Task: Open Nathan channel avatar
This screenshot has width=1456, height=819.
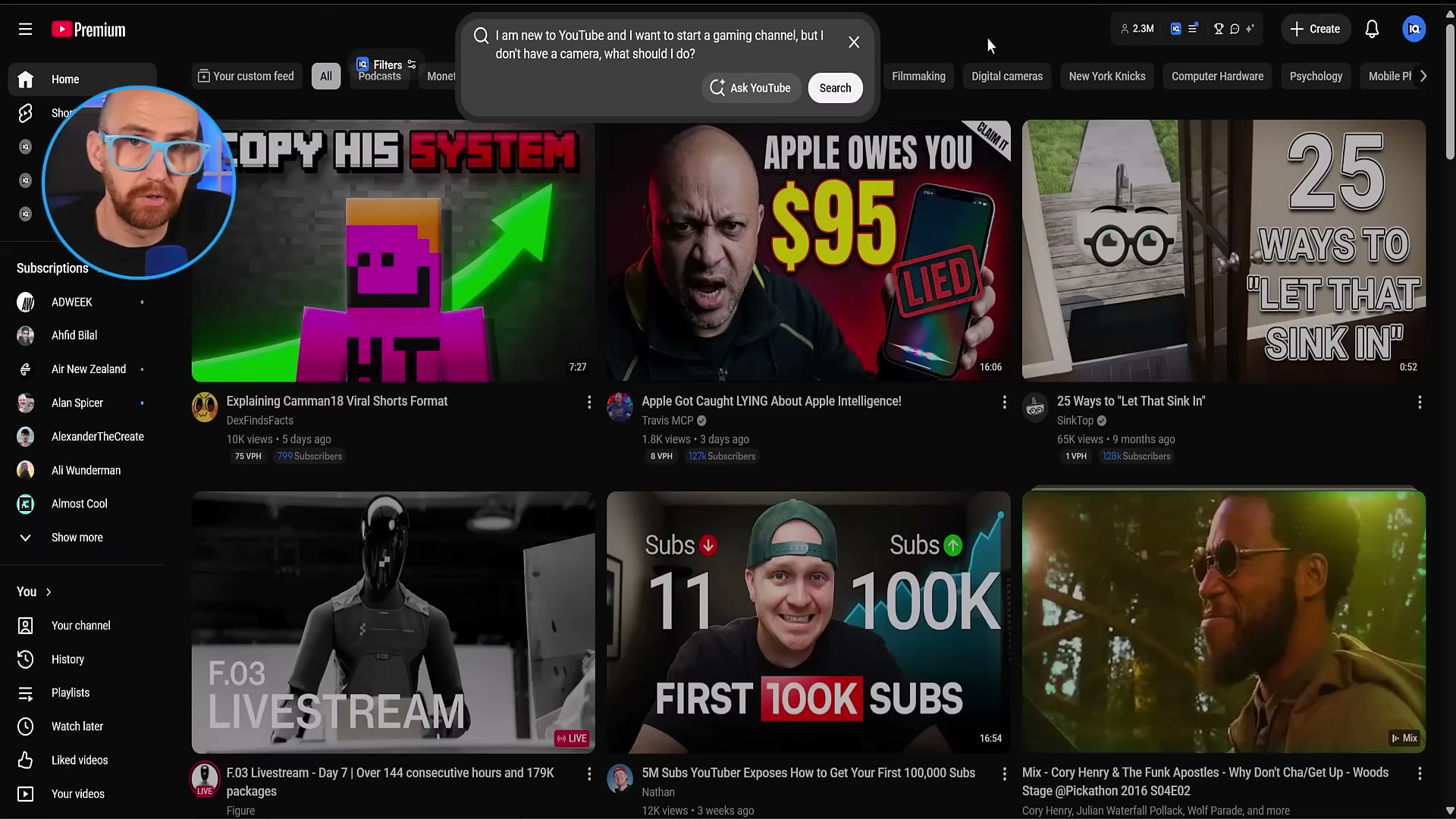Action: 620,779
